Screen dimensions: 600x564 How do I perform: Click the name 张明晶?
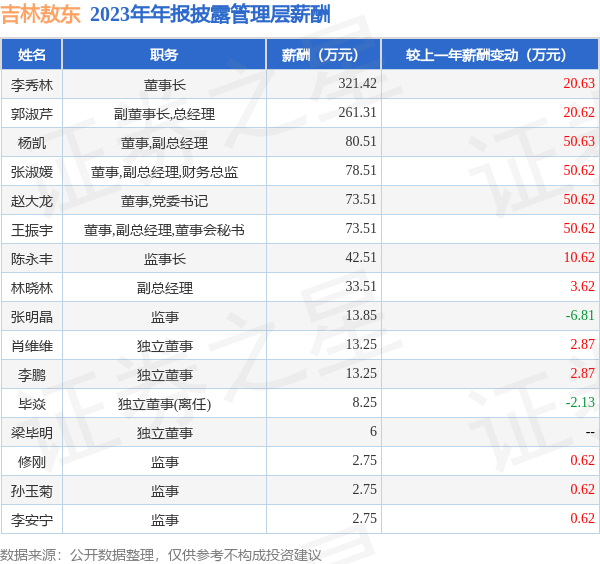coord(32,316)
